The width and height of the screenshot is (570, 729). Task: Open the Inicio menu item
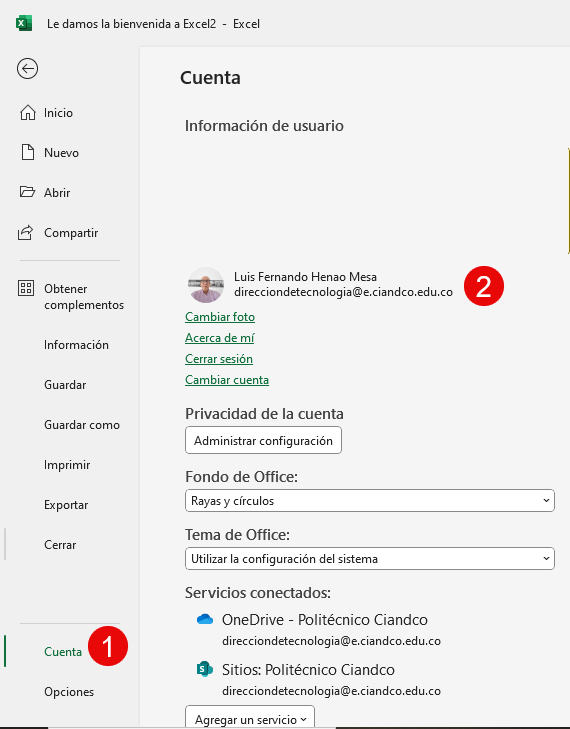coord(58,113)
